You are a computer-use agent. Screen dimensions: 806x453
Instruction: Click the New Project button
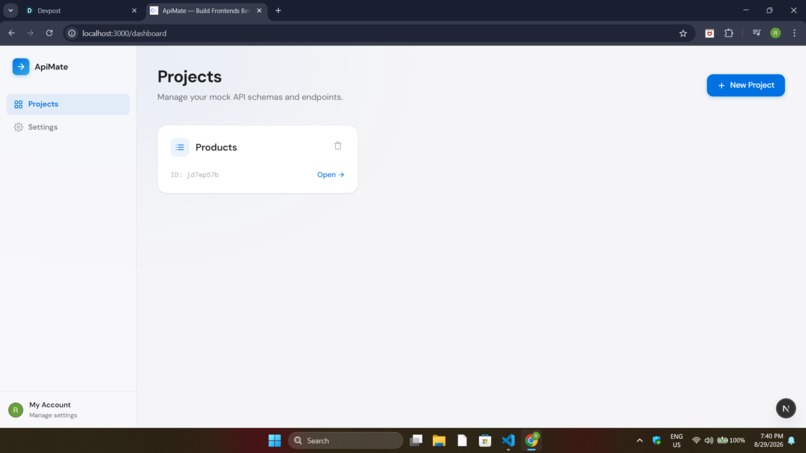click(745, 85)
